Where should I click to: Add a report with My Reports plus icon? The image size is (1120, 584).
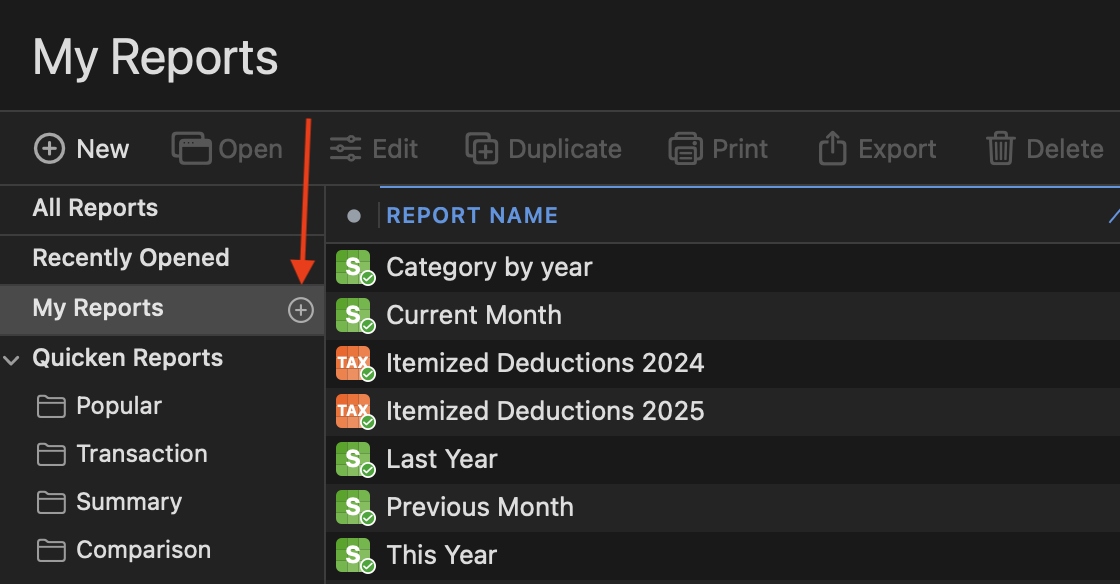click(x=301, y=310)
